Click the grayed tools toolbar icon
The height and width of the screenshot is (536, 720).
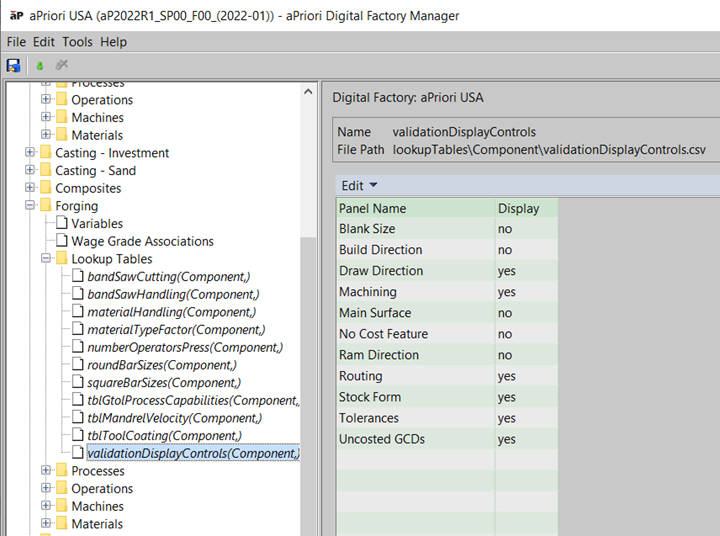click(61, 65)
